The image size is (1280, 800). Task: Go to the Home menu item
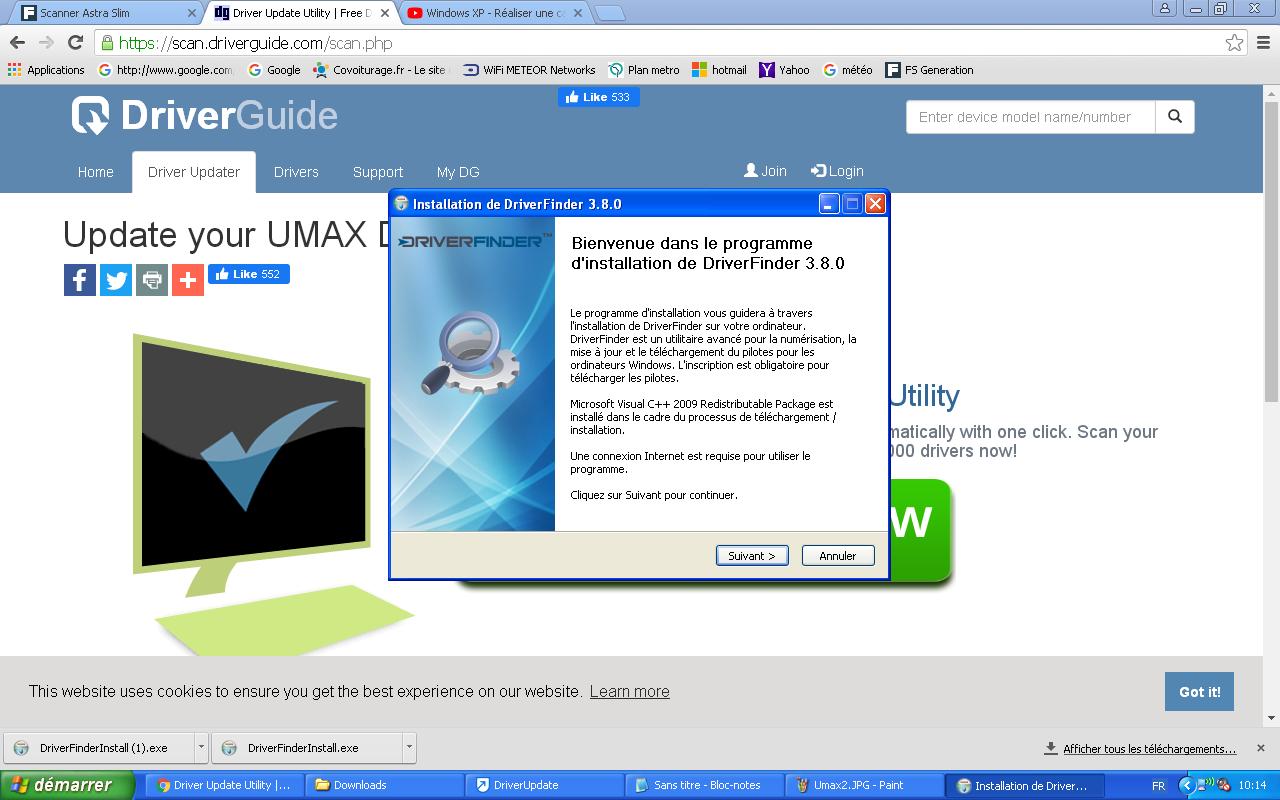tap(96, 172)
